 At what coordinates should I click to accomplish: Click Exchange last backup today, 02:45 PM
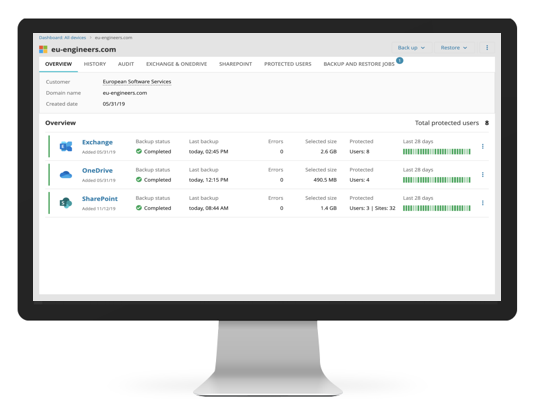coord(208,152)
